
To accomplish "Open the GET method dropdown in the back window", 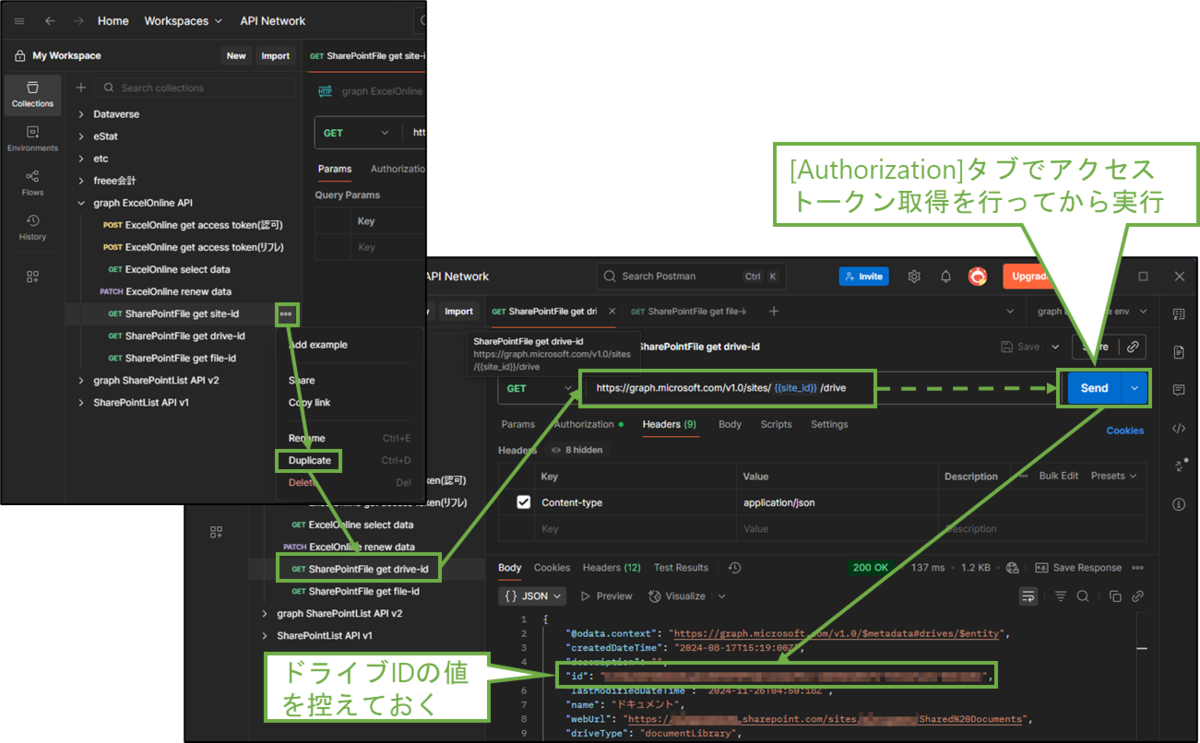I will [355, 132].
